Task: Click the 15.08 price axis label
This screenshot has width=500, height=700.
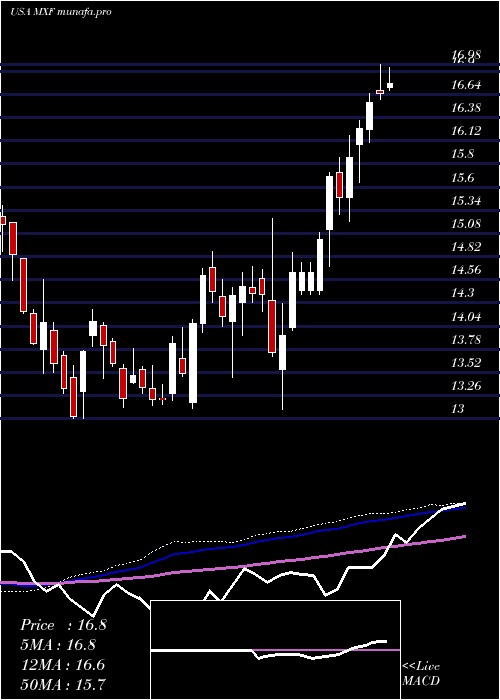Action: 466,223
